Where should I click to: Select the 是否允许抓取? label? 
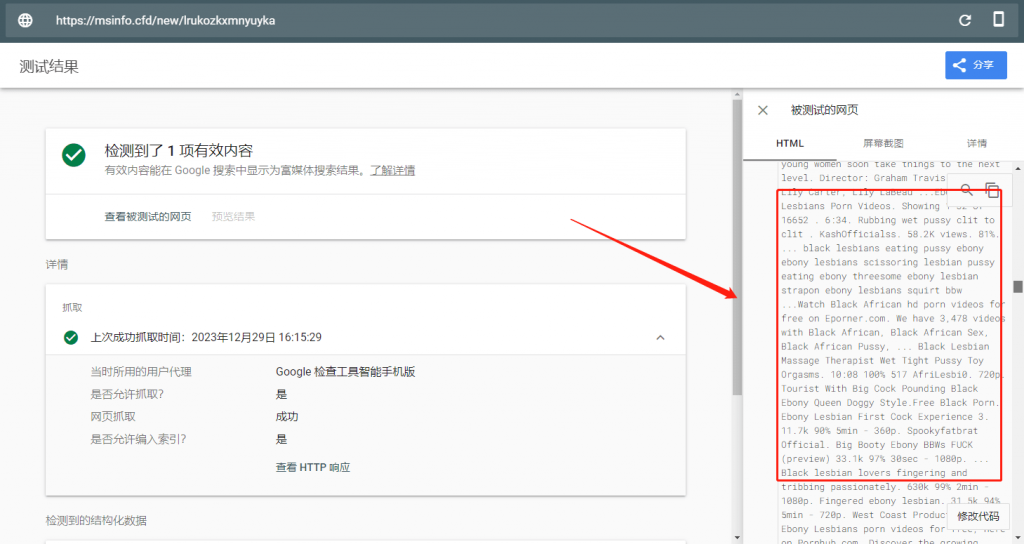coord(127,394)
